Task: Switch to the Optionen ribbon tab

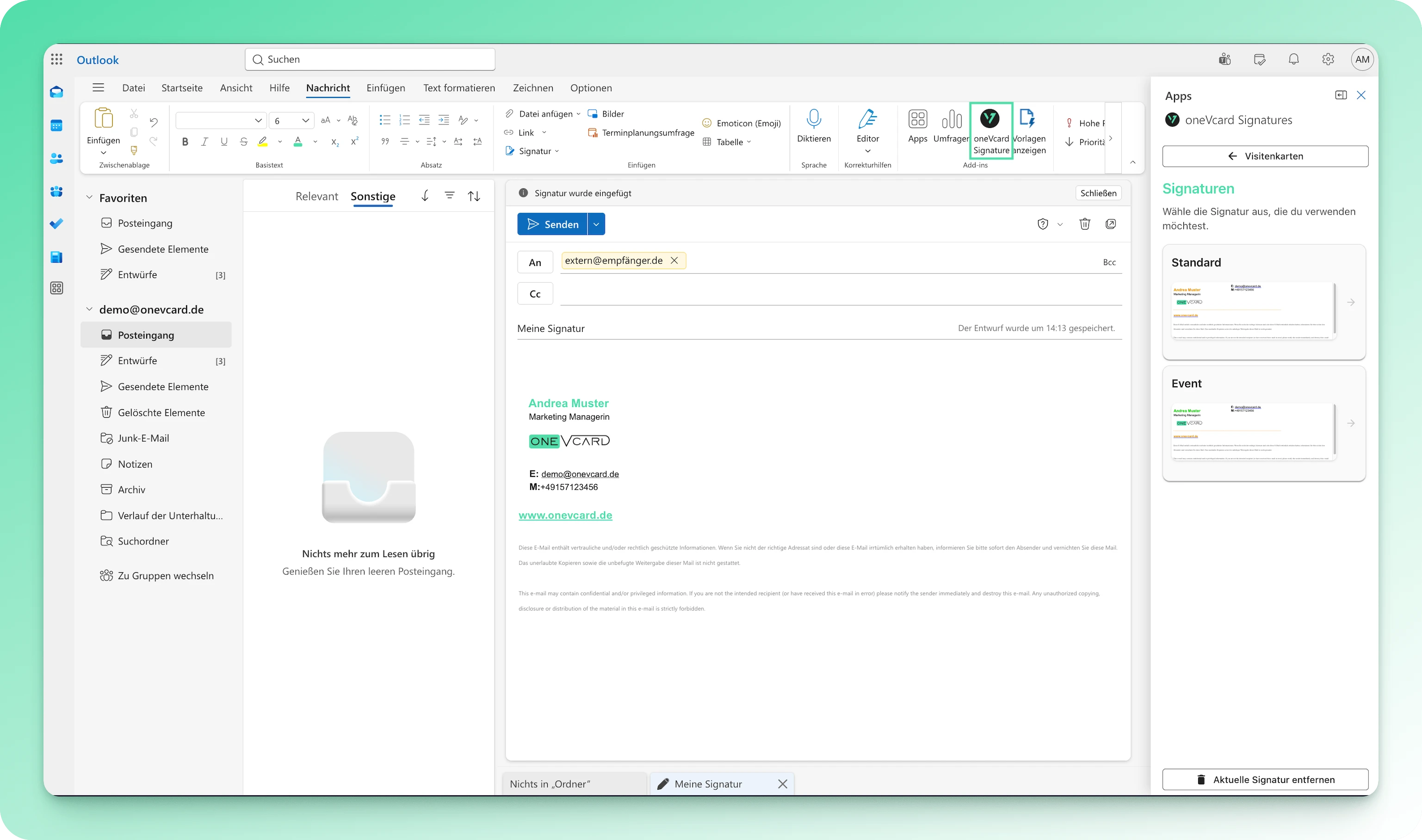Action: [591, 88]
